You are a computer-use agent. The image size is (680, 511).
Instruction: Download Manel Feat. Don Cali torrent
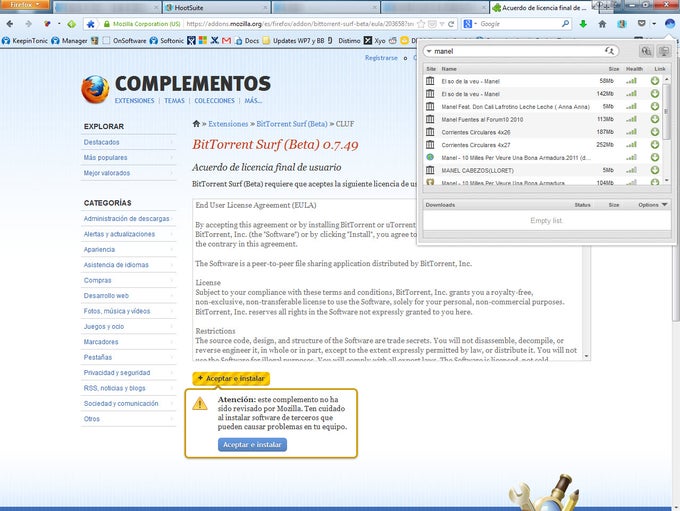655,106
